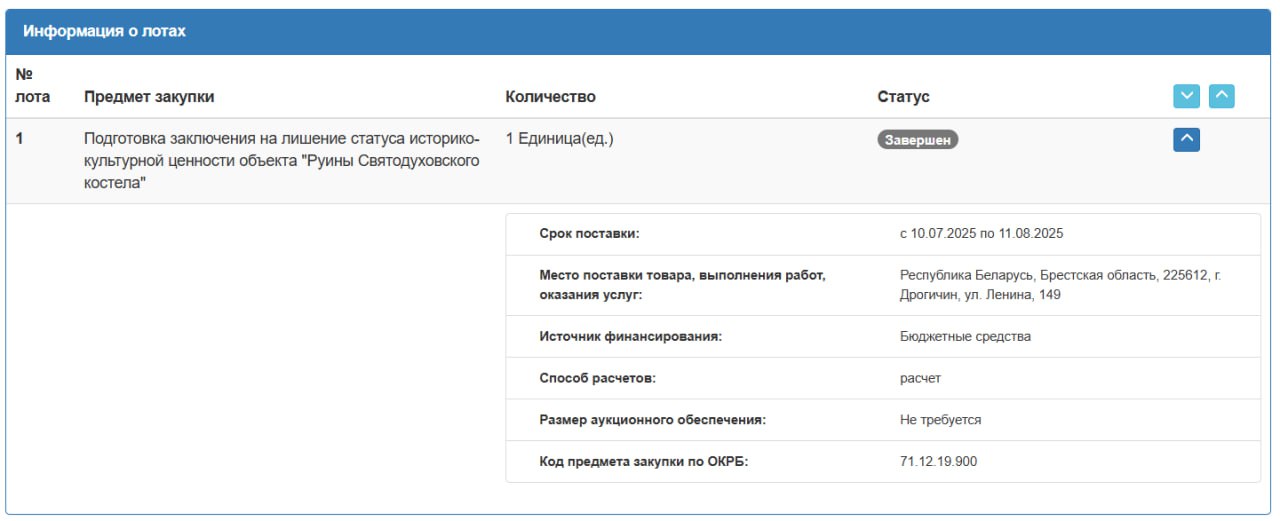The height and width of the screenshot is (521, 1280).
Task: Click the lot number "1" cell
Action: (20, 139)
